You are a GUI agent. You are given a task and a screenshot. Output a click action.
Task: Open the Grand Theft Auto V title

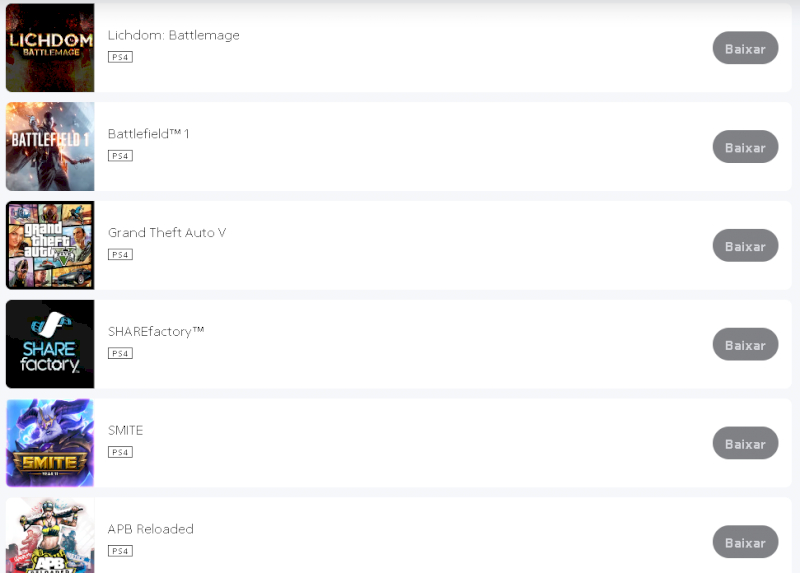click(167, 233)
